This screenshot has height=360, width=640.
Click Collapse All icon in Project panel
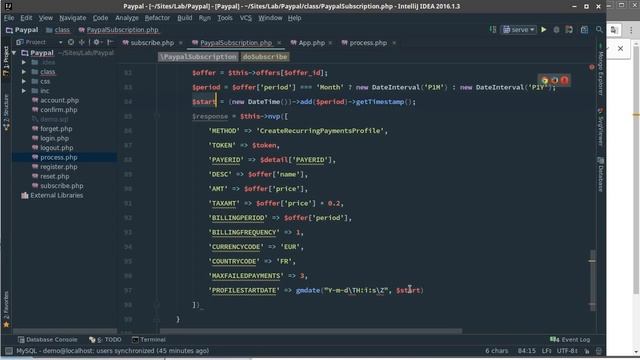[81, 42]
